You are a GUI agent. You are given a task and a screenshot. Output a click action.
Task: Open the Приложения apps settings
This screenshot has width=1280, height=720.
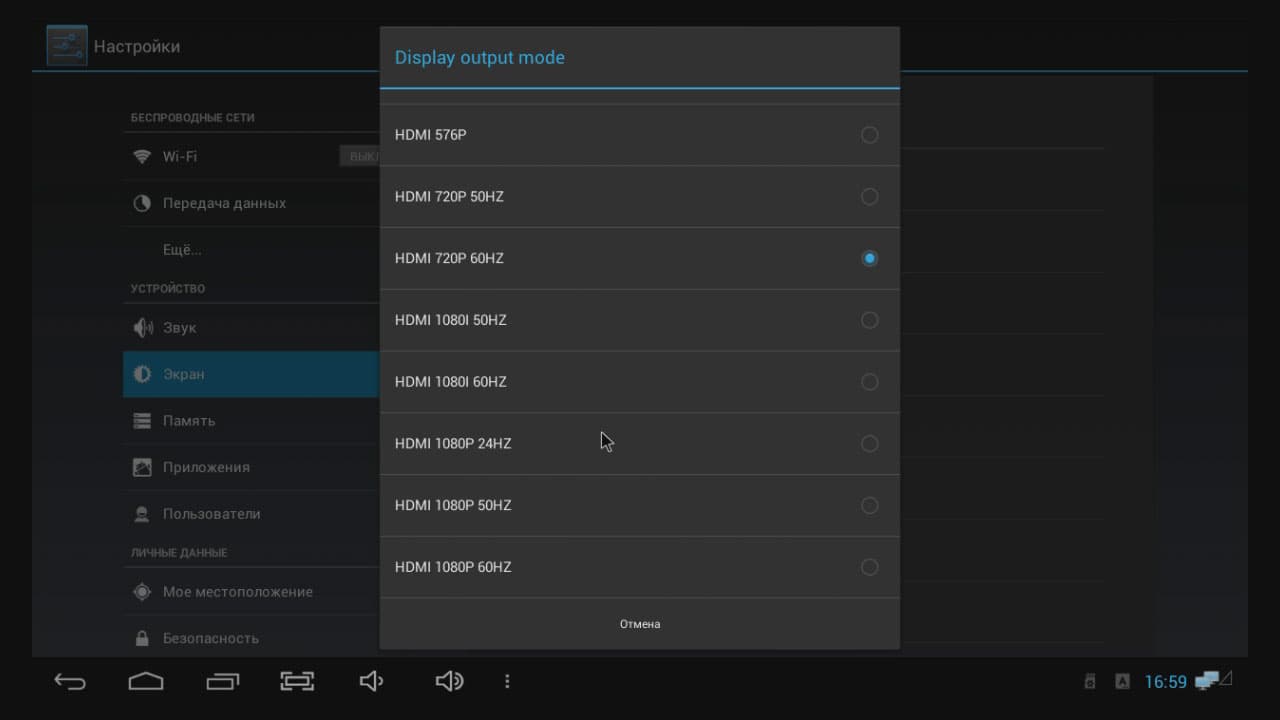point(206,467)
